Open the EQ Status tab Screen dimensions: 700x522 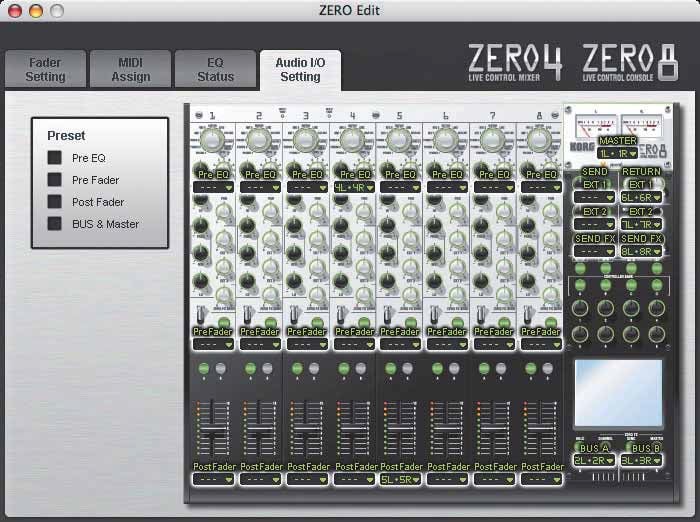[x=215, y=69]
